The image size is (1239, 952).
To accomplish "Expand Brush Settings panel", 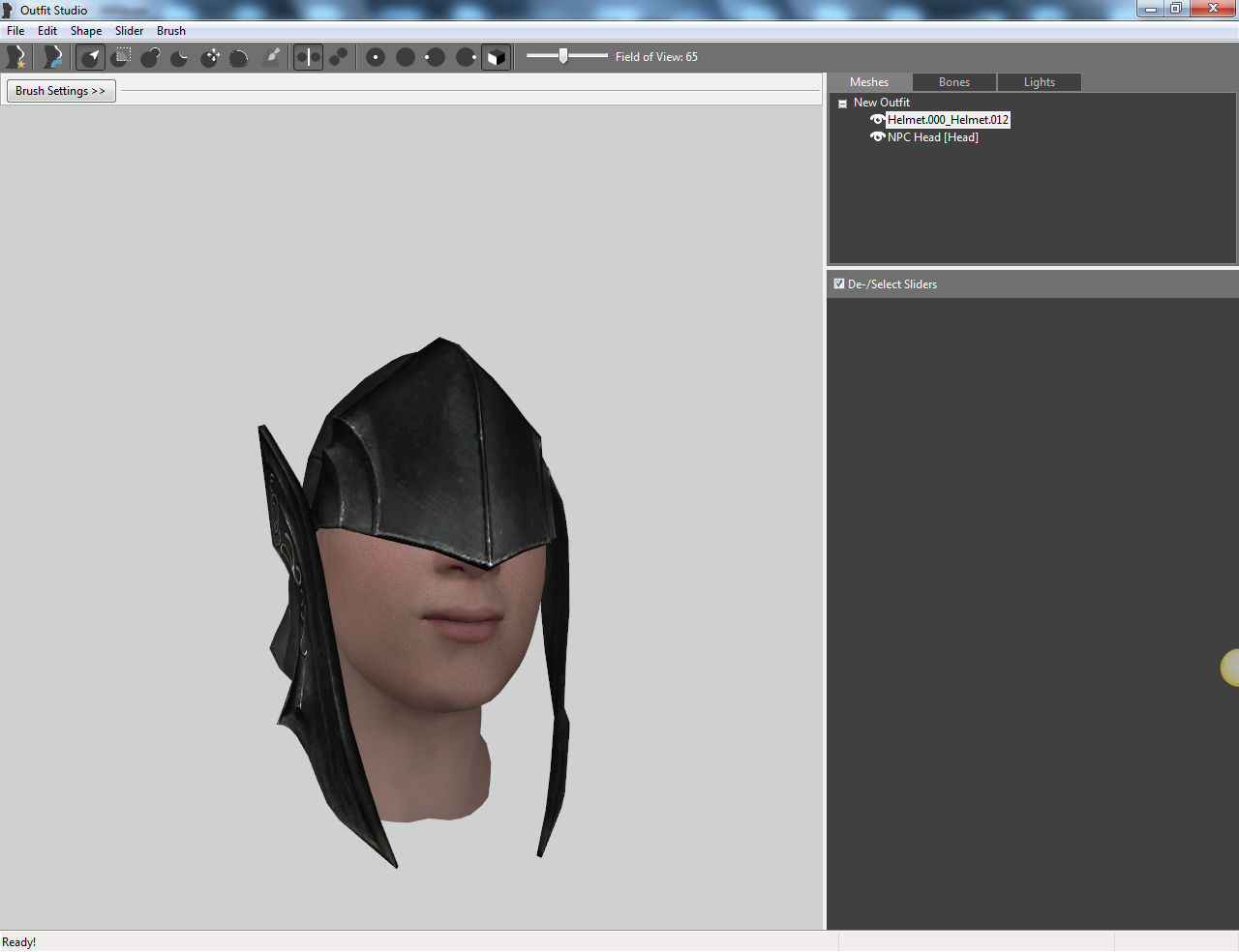I will [61, 91].
